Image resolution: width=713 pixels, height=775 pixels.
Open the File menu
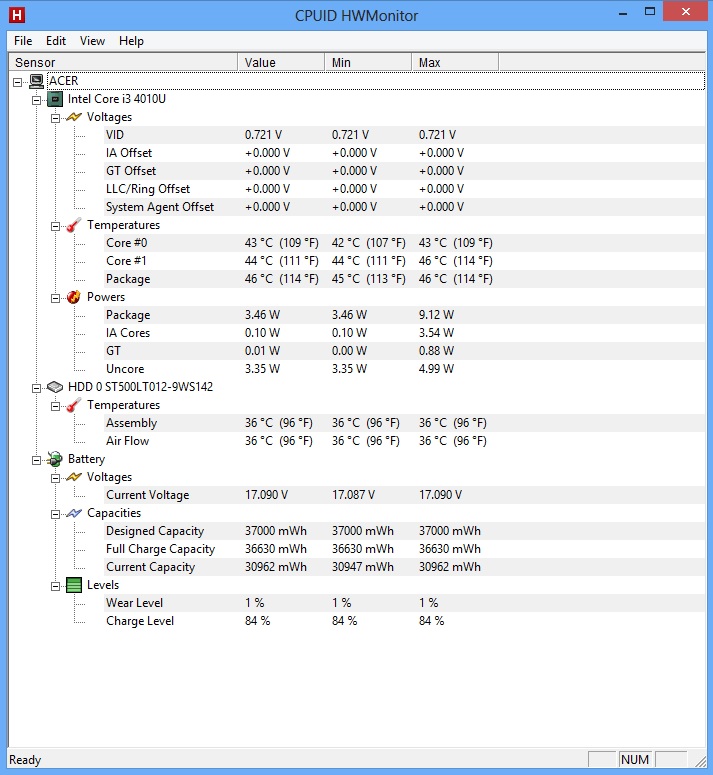[x=23, y=41]
